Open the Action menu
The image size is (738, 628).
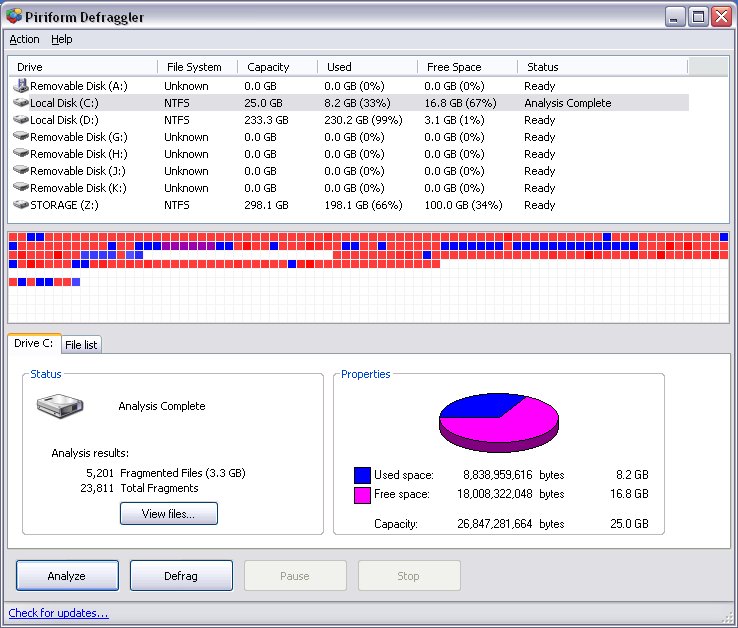click(24, 40)
